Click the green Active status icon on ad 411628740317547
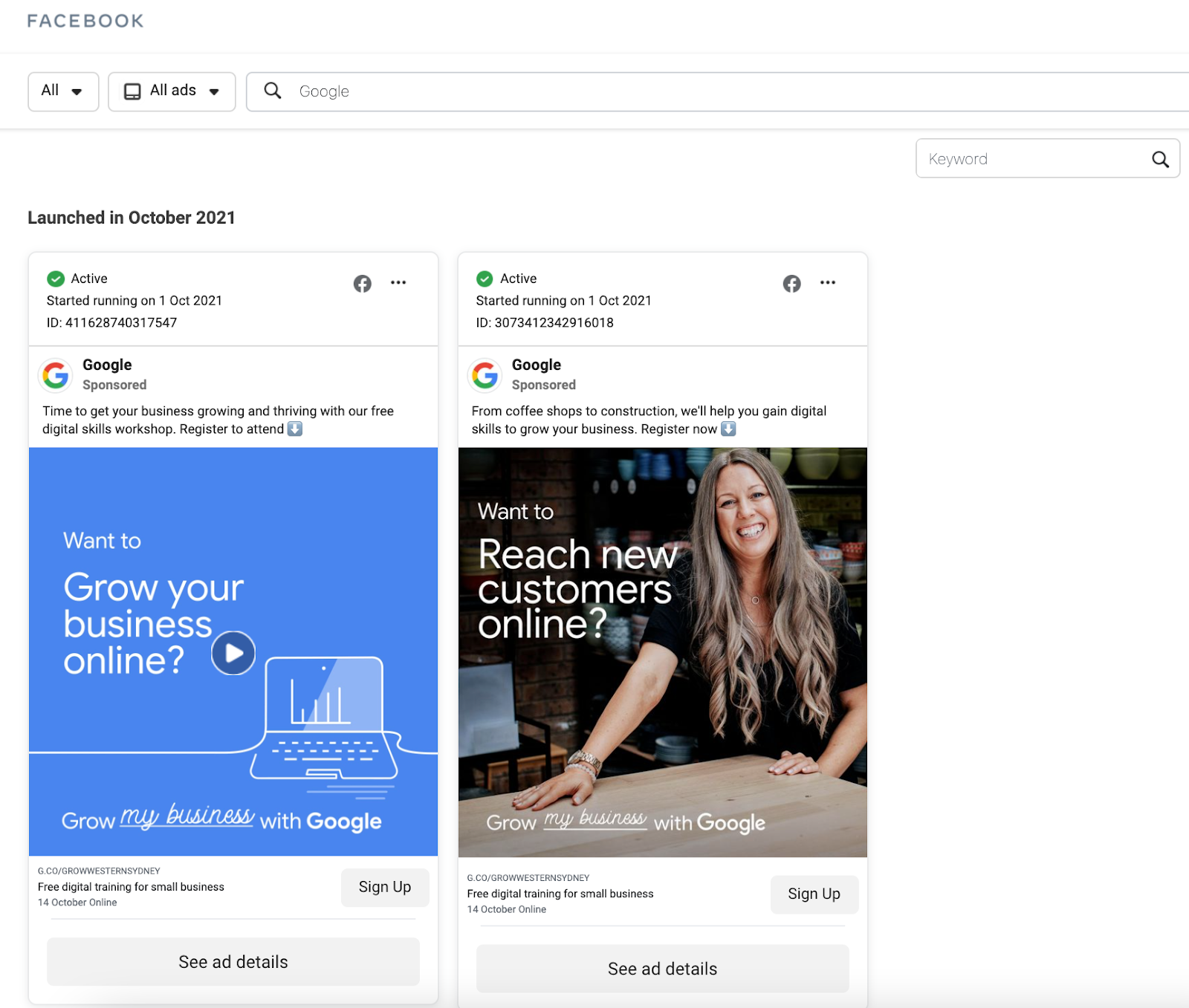The height and width of the screenshot is (1008, 1189). click(56, 279)
